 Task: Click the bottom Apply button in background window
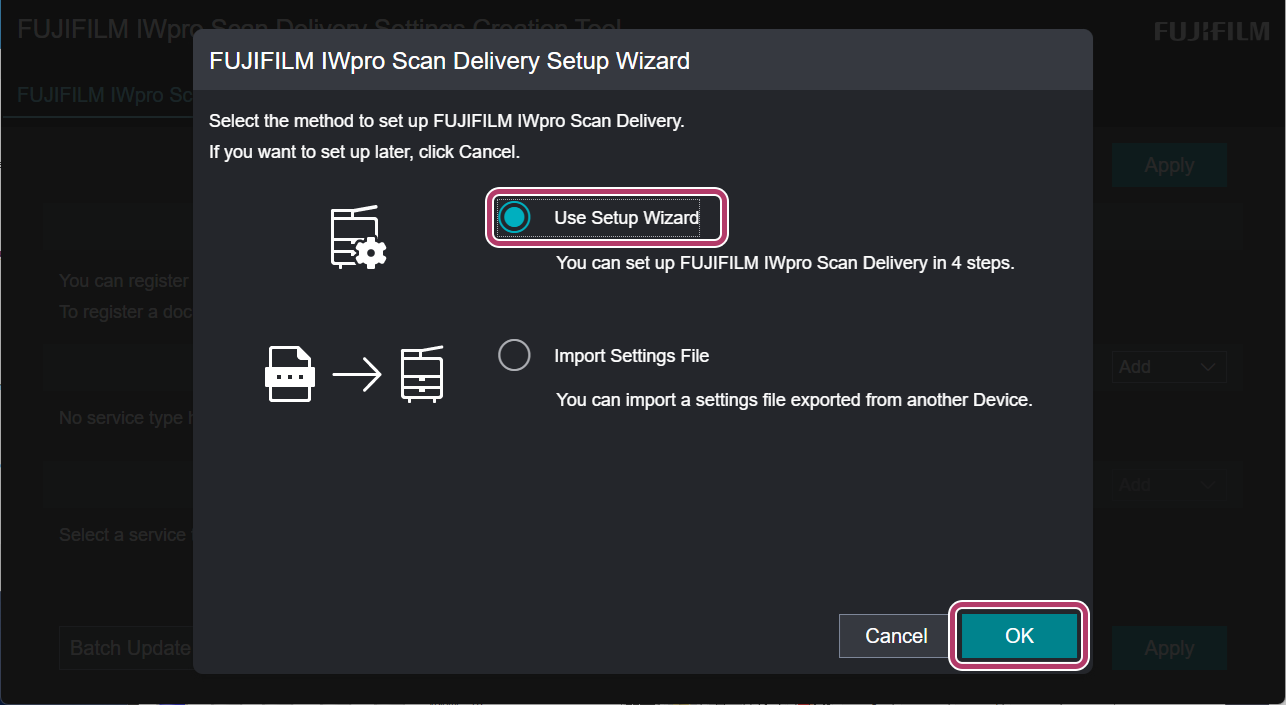1169,648
